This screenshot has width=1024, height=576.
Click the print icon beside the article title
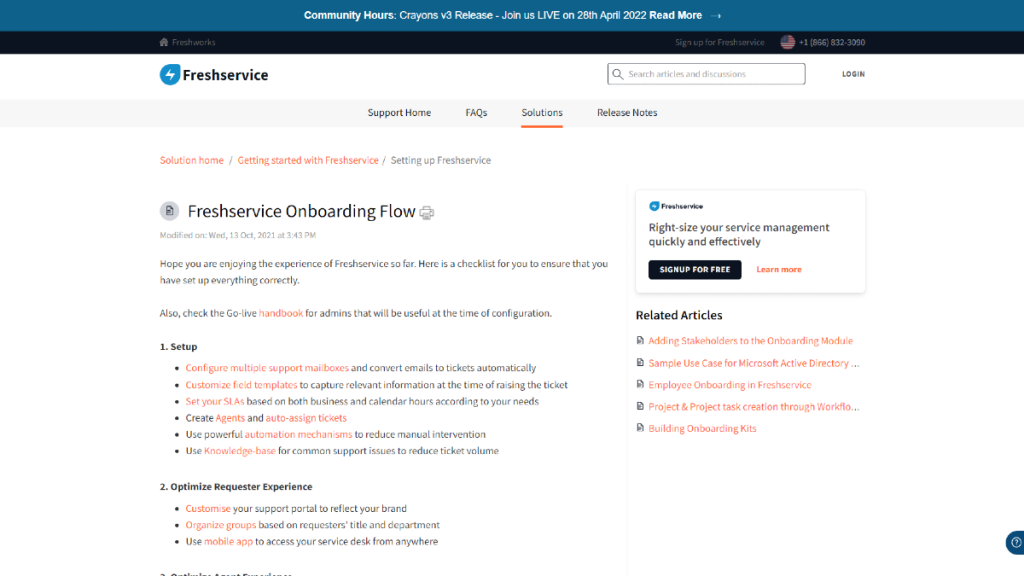tap(426, 213)
